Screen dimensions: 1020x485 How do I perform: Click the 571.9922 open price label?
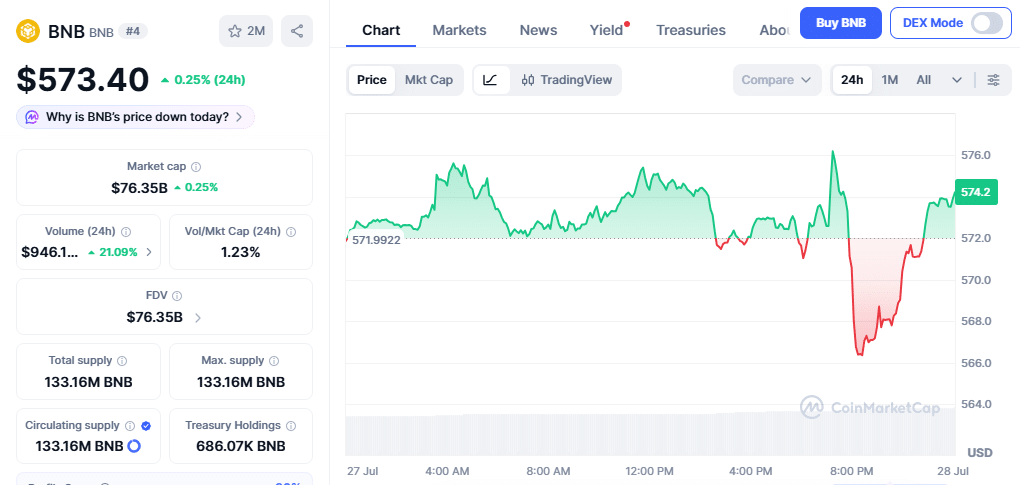coord(376,239)
